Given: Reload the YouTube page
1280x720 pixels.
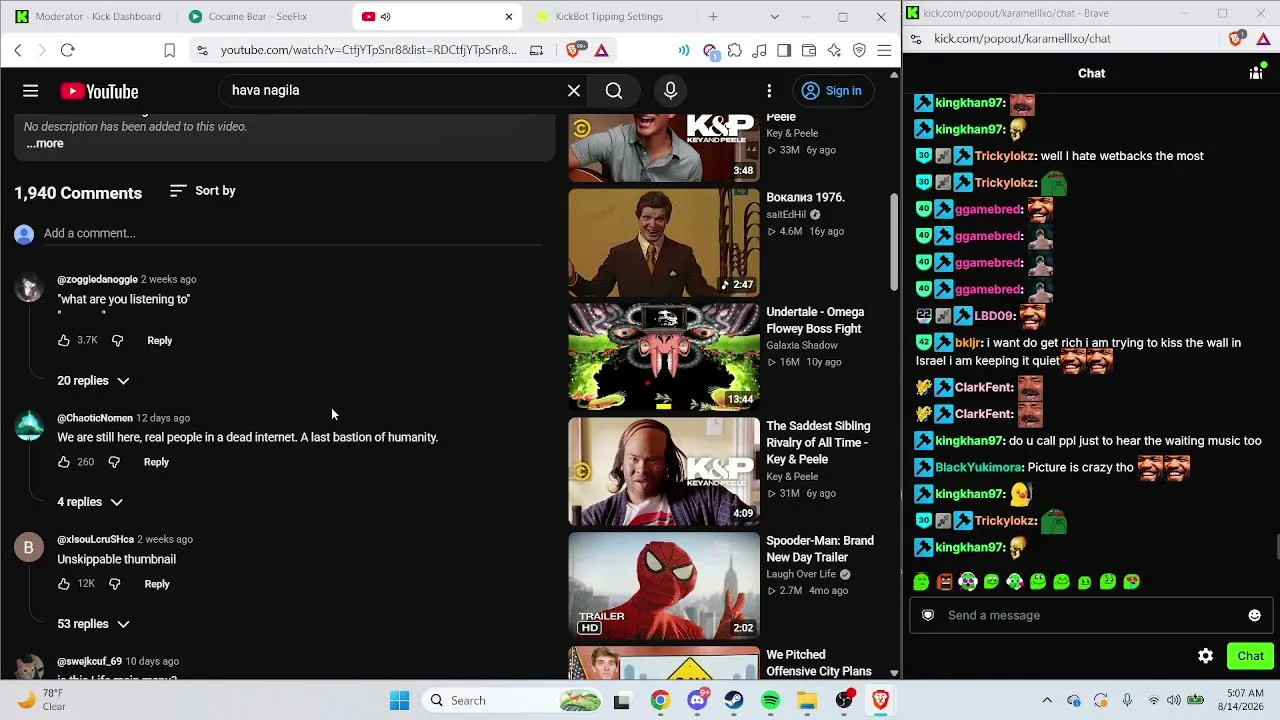Looking at the screenshot, I should (x=67, y=50).
